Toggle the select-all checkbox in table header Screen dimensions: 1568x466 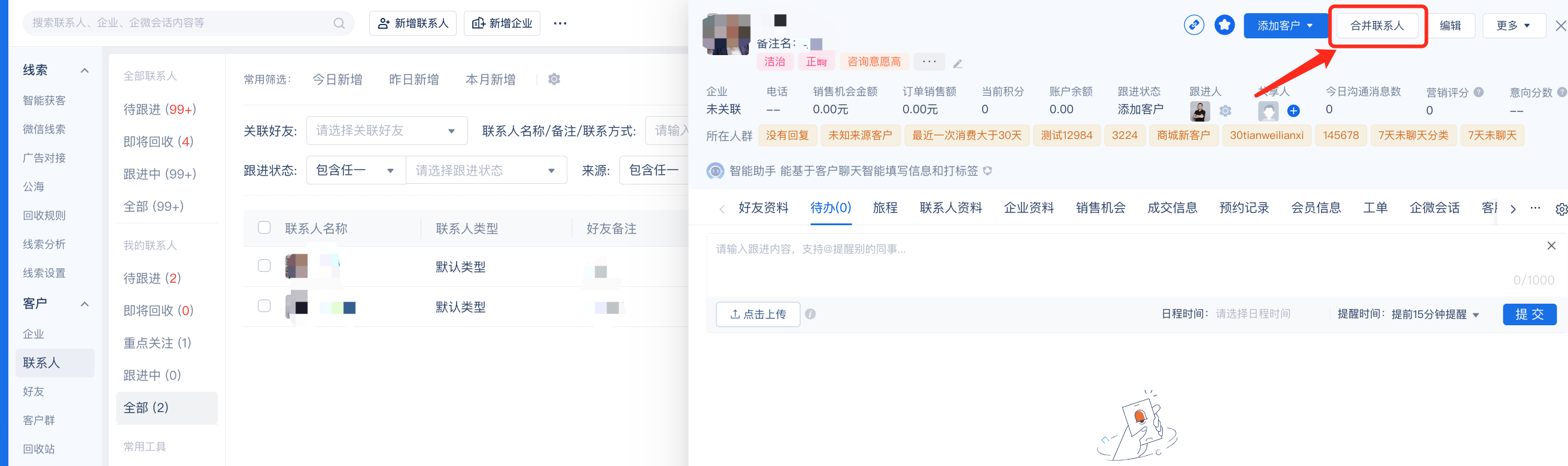click(x=264, y=227)
